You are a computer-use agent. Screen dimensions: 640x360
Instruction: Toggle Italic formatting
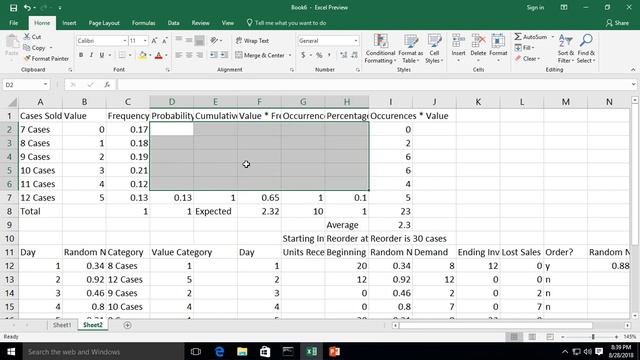(91, 55)
